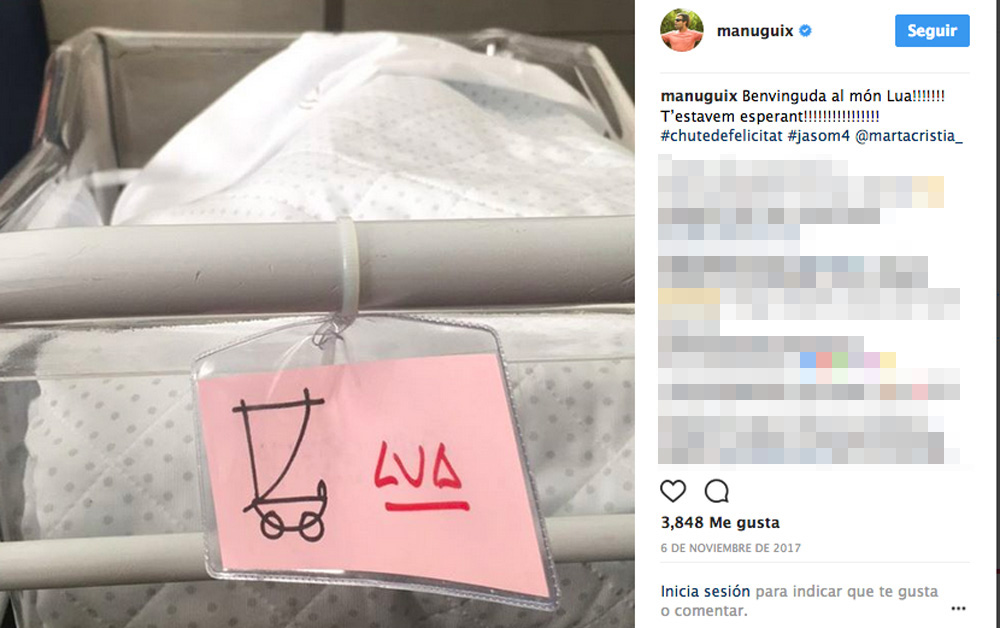The image size is (1000, 628).
Task: Click the 6 DE NOVIEMBRE DE 2017 date
Action: [730, 548]
